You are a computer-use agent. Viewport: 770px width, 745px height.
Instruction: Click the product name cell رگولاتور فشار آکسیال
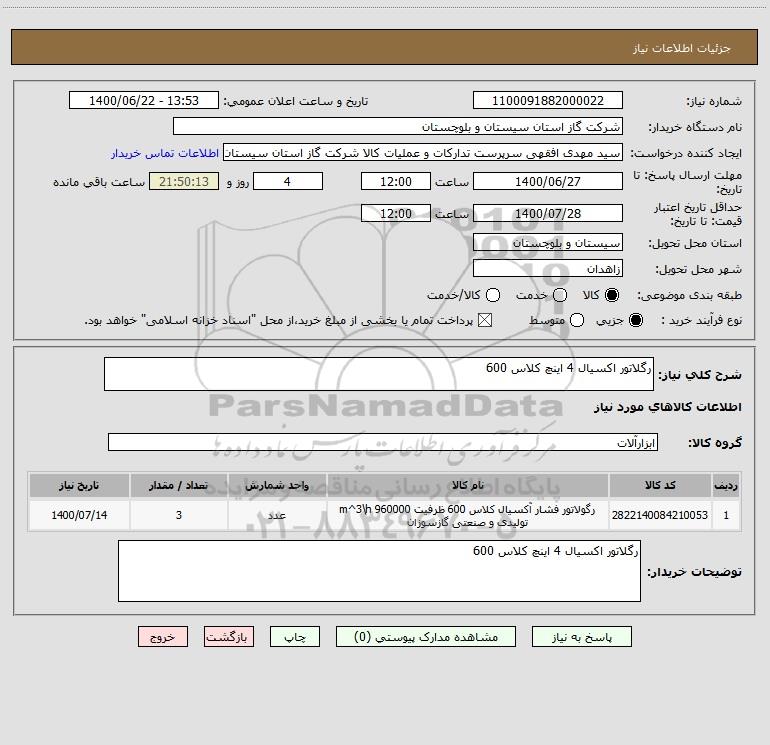point(468,515)
